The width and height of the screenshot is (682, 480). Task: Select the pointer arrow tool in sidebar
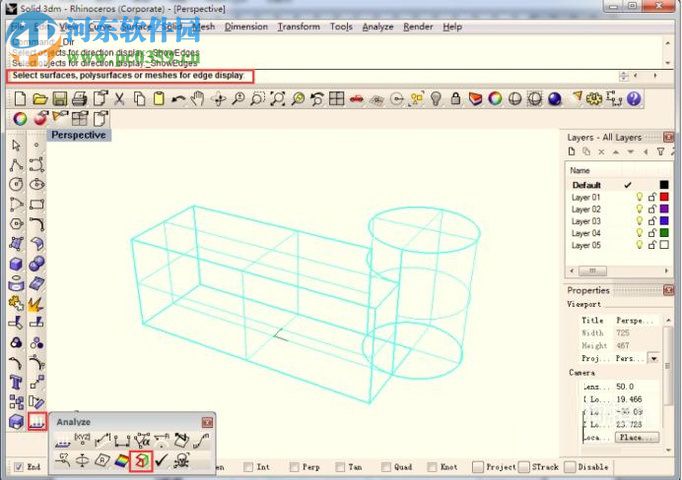coord(17,145)
